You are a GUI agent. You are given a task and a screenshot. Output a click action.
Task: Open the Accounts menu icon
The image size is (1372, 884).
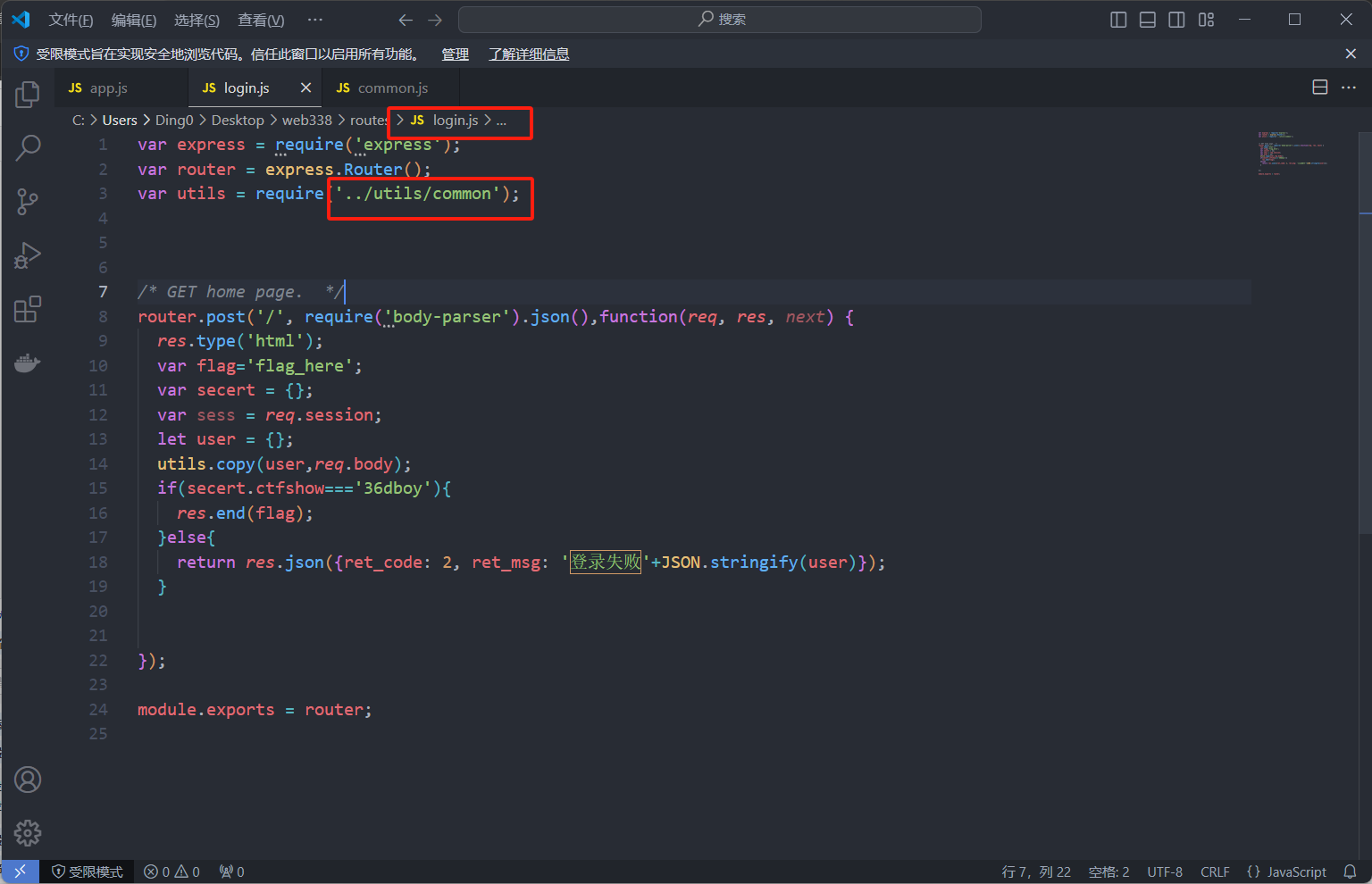28,780
